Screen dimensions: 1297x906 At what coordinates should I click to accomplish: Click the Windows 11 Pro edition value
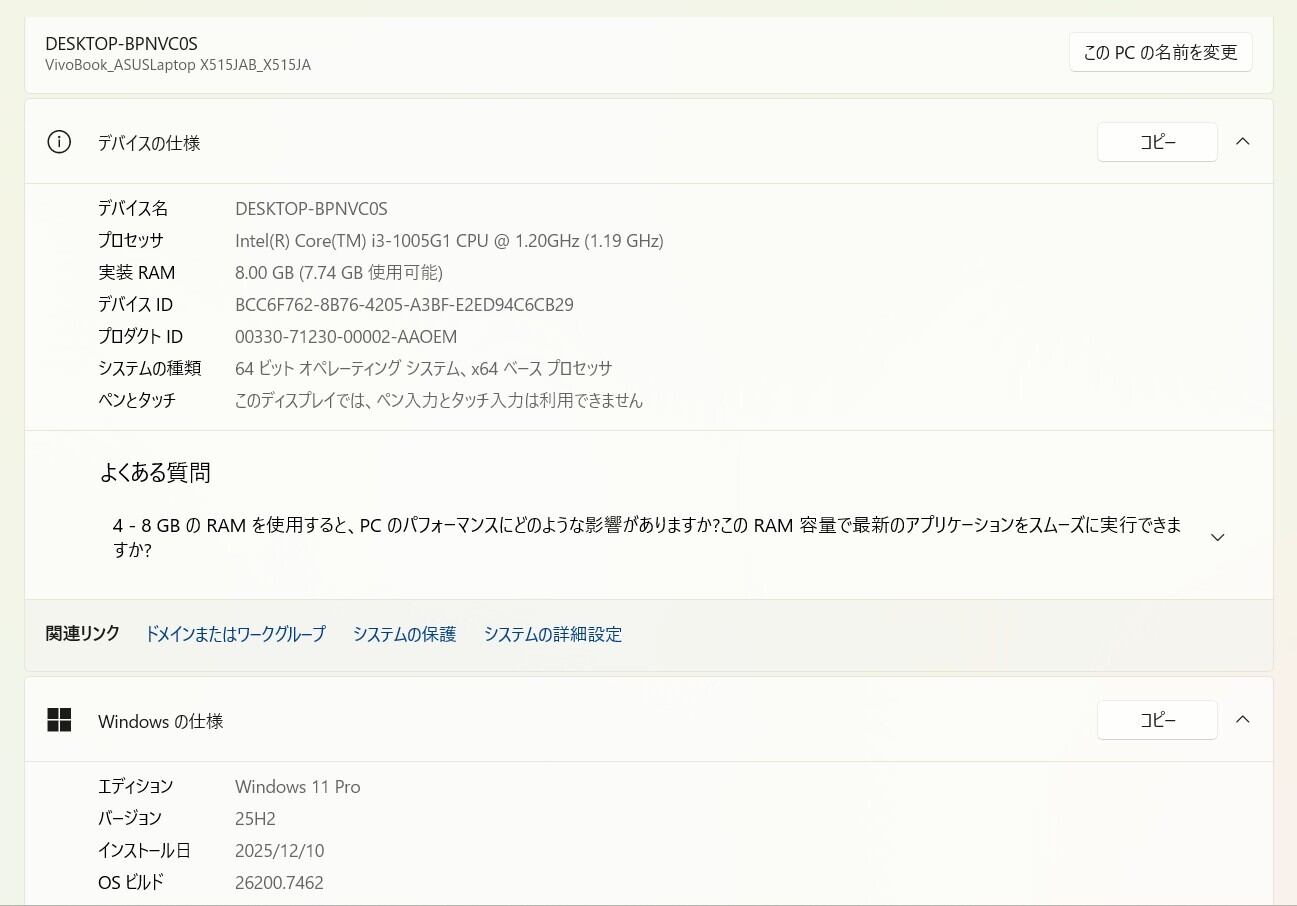point(298,787)
